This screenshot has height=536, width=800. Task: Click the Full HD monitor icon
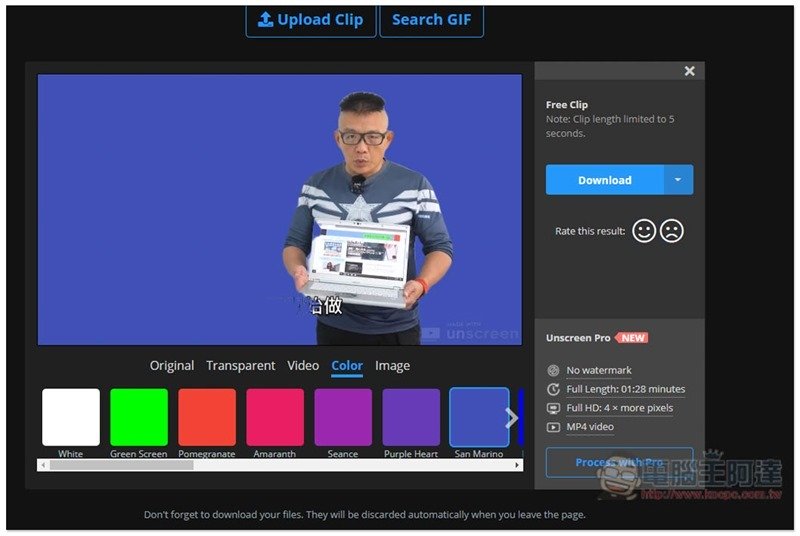point(554,408)
